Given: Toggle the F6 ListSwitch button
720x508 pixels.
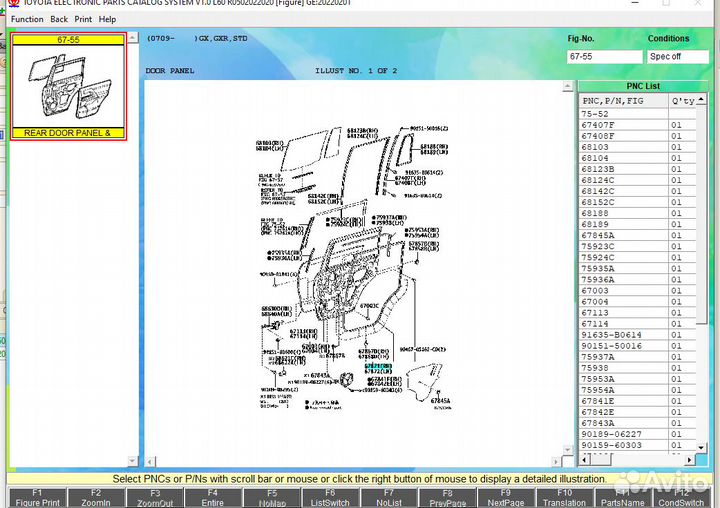Looking at the screenshot, I should click(x=330, y=497).
